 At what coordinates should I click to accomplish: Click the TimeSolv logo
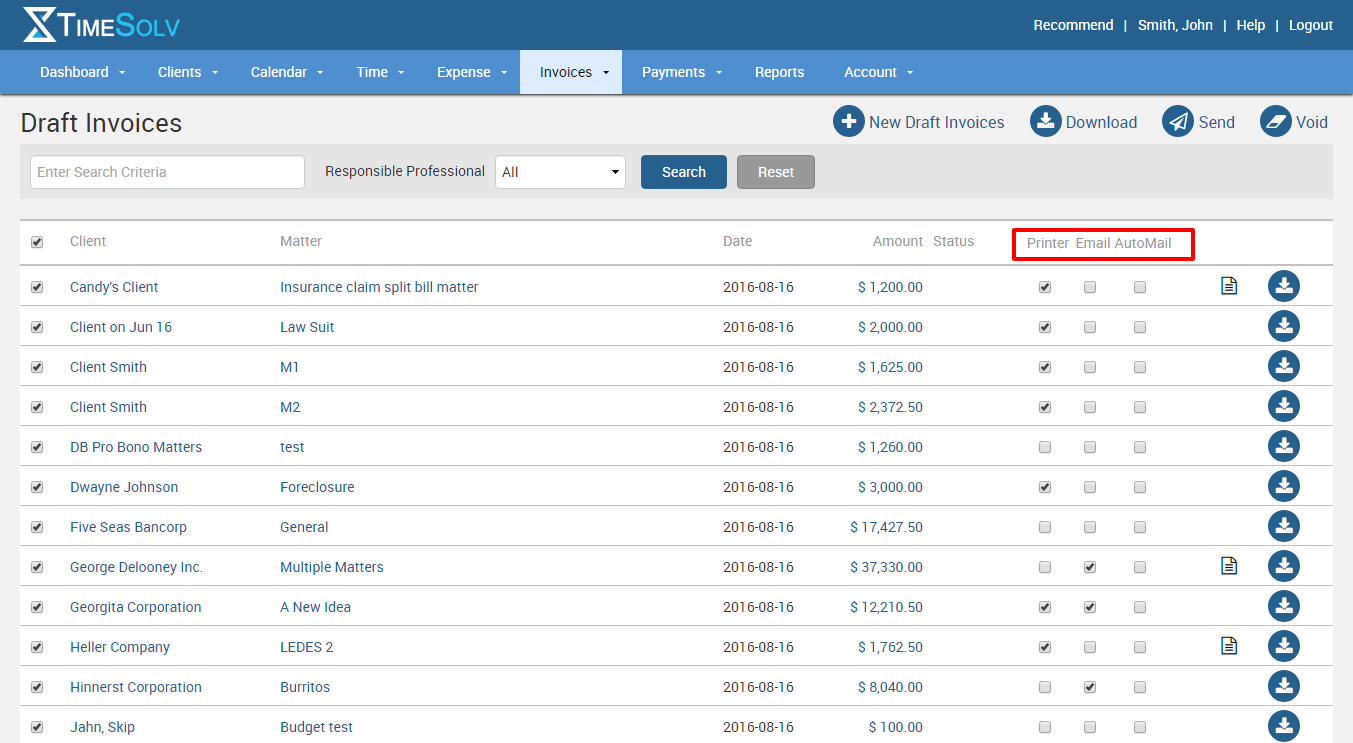pyautogui.click(x=101, y=25)
